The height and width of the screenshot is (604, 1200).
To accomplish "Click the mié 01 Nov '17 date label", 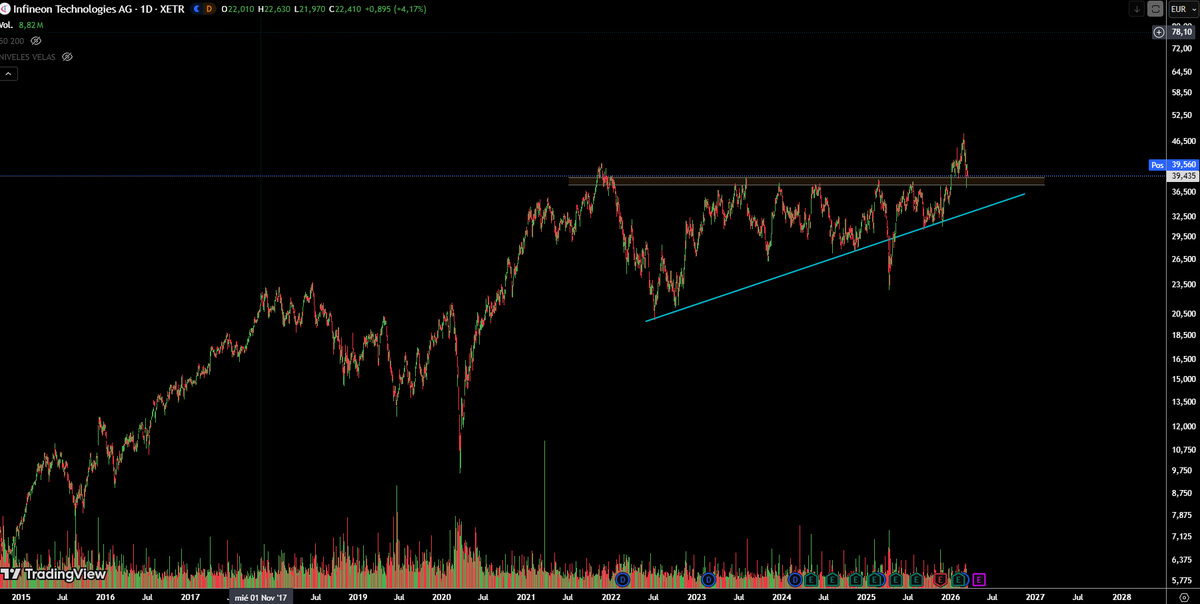I will coord(259,597).
